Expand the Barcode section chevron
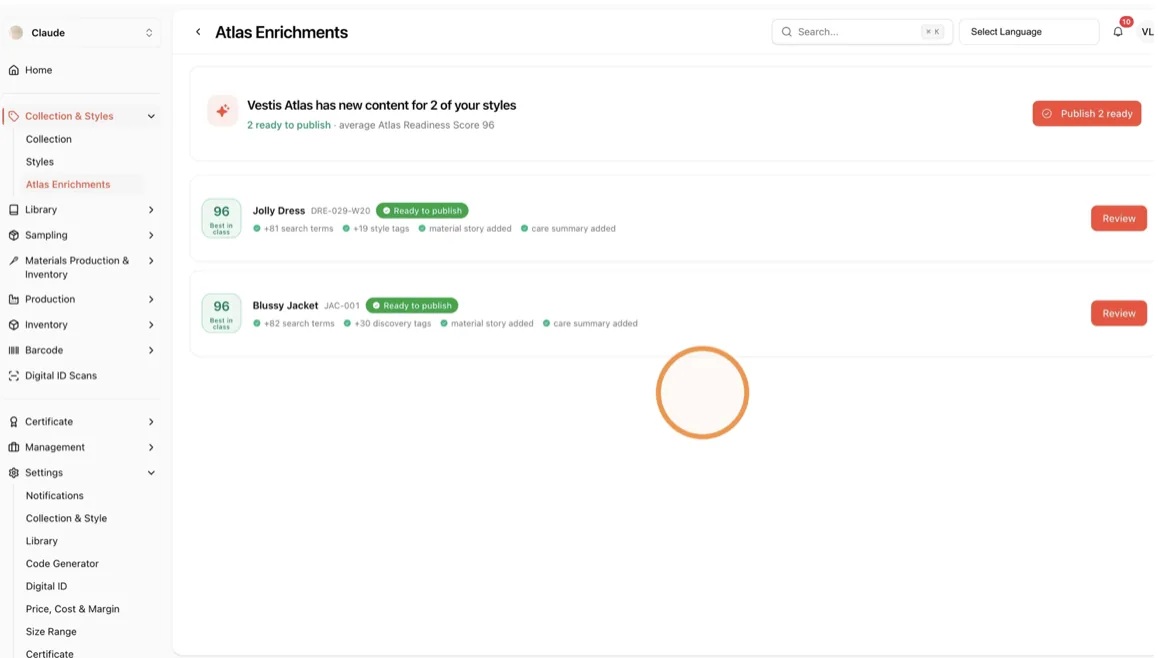The width and height of the screenshot is (1158, 658). [x=151, y=350]
